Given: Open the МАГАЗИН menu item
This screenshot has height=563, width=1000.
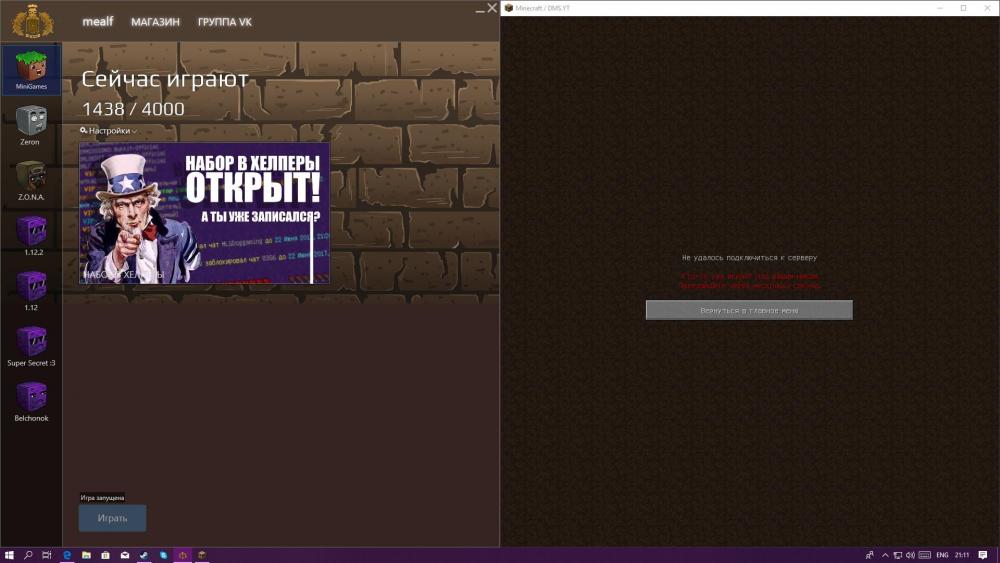Looking at the screenshot, I should 155,22.
